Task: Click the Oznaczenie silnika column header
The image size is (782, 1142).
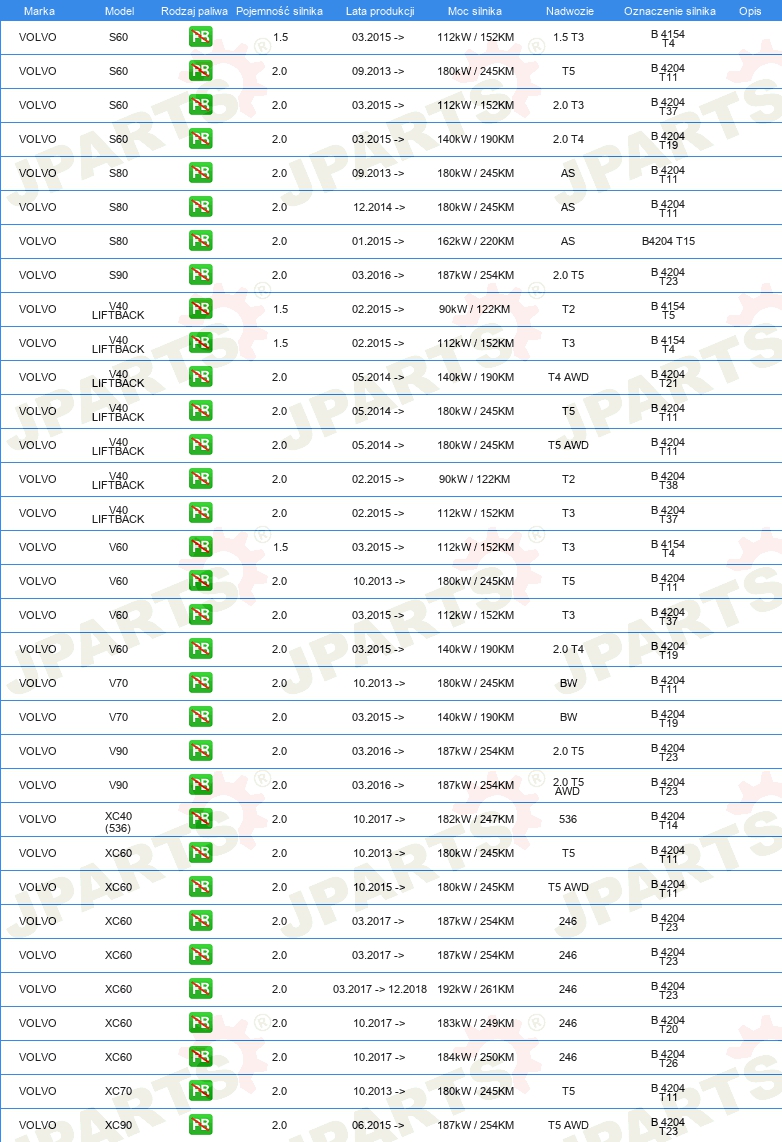Action: tap(670, 11)
